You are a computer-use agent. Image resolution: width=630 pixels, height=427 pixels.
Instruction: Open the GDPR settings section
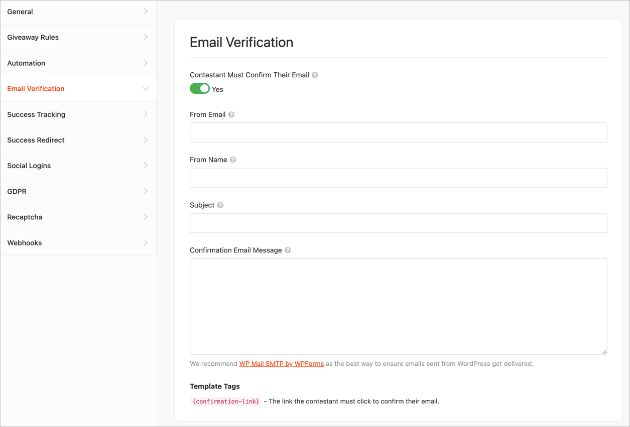click(17, 191)
